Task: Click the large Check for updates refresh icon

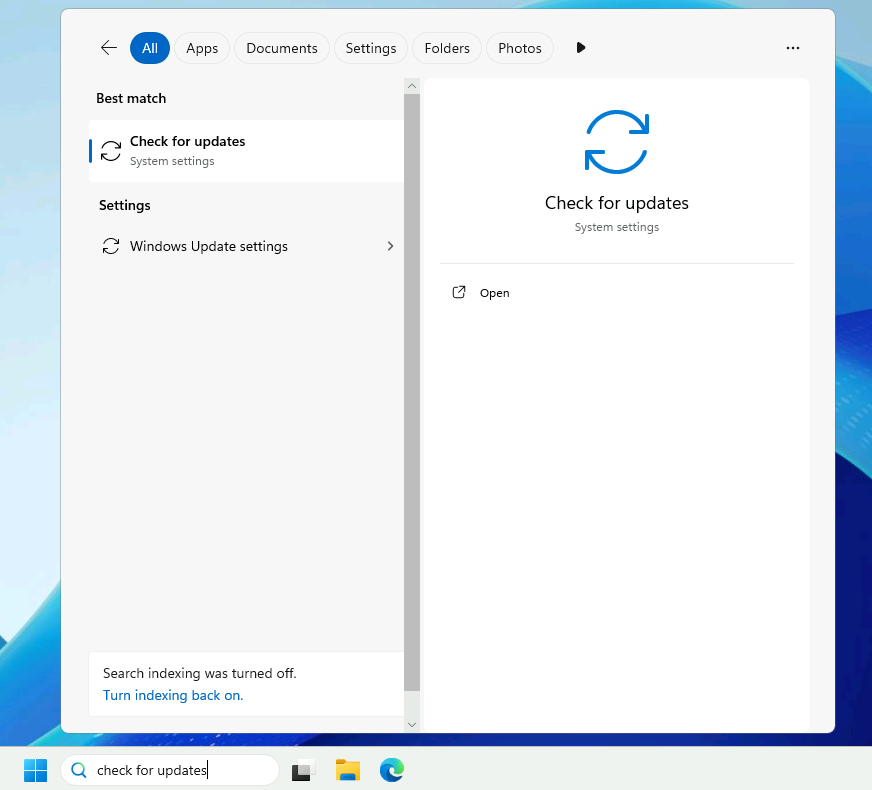Action: pyautogui.click(x=616, y=142)
